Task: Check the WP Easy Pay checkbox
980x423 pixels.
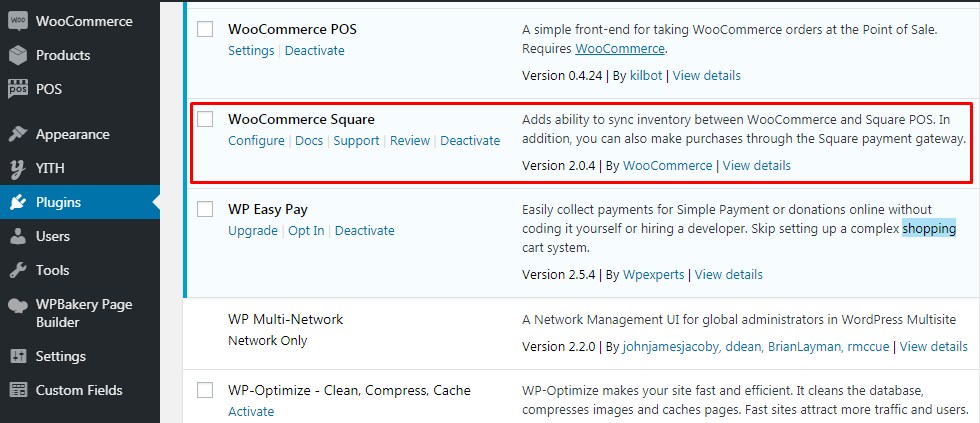Action: pyautogui.click(x=205, y=209)
